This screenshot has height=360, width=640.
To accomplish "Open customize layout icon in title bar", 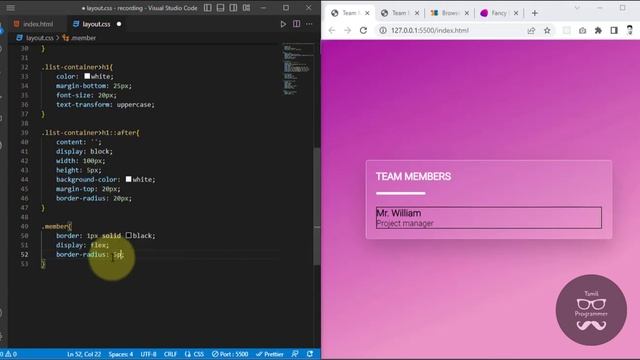I will point(247,8).
